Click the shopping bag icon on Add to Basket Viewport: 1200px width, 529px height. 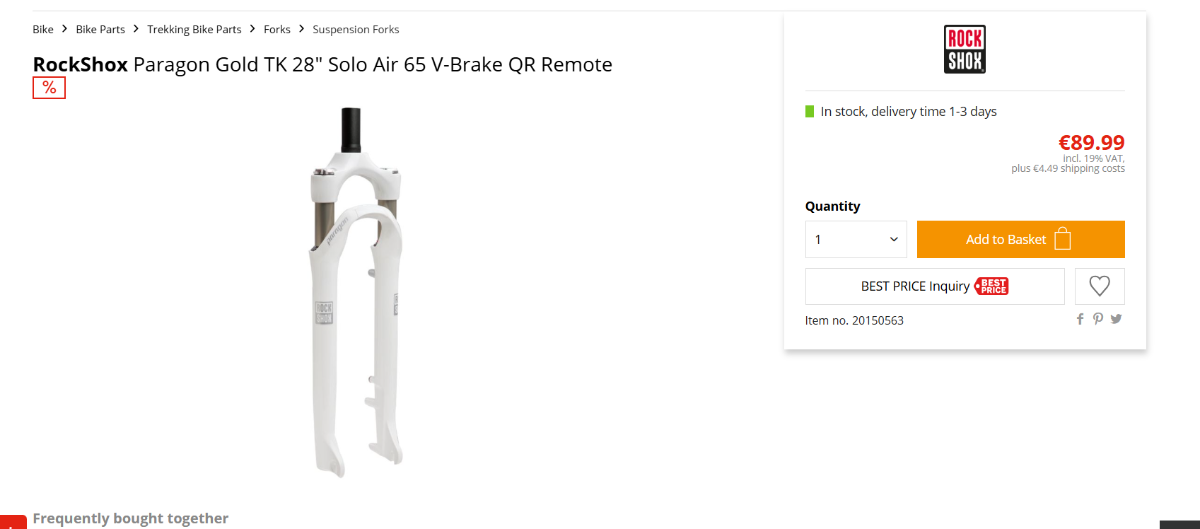tap(1063, 240)
